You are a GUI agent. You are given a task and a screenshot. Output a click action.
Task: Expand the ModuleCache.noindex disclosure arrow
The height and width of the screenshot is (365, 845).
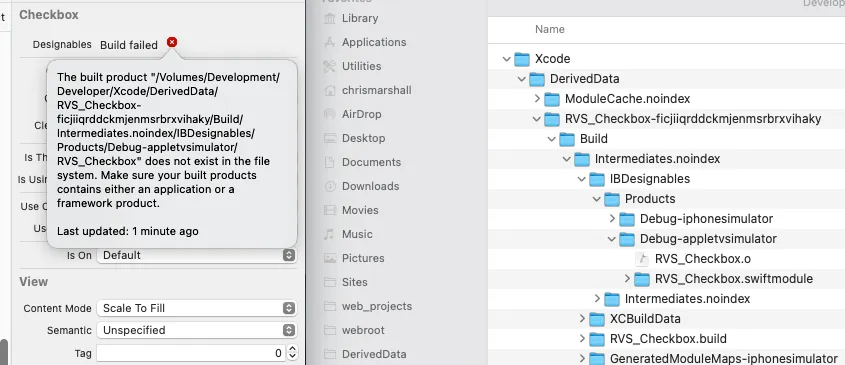click(x=537, y=99)
